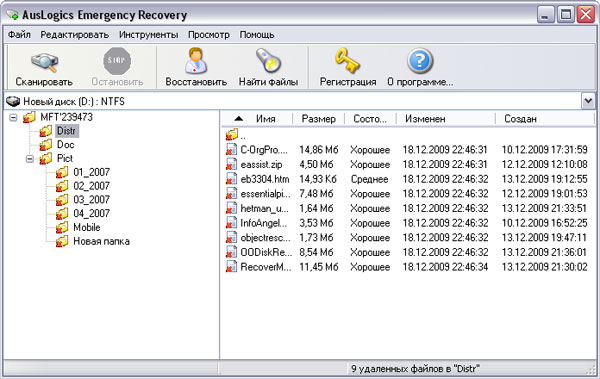
Task: Open the drive selection dropdown arrow
Action: pos(589,101)
